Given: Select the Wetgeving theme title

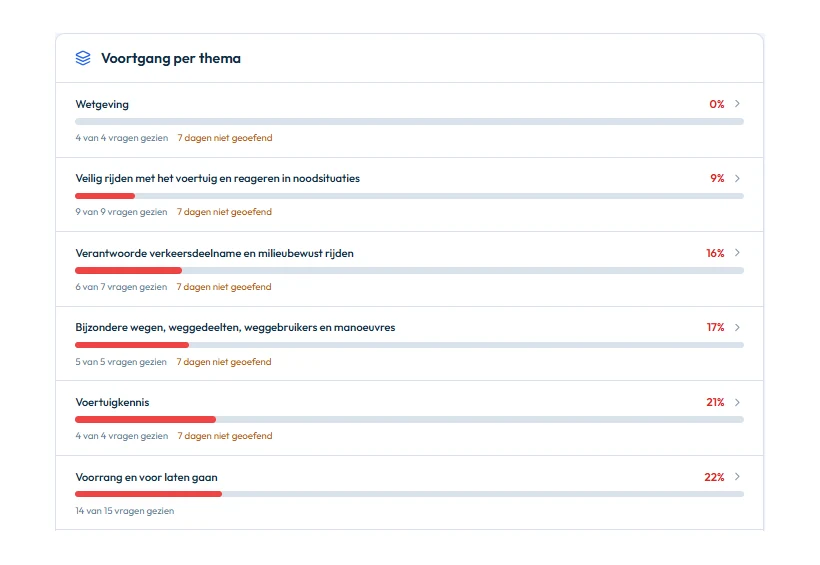Looking at the screenshot, I should click(x=102, y=104).
